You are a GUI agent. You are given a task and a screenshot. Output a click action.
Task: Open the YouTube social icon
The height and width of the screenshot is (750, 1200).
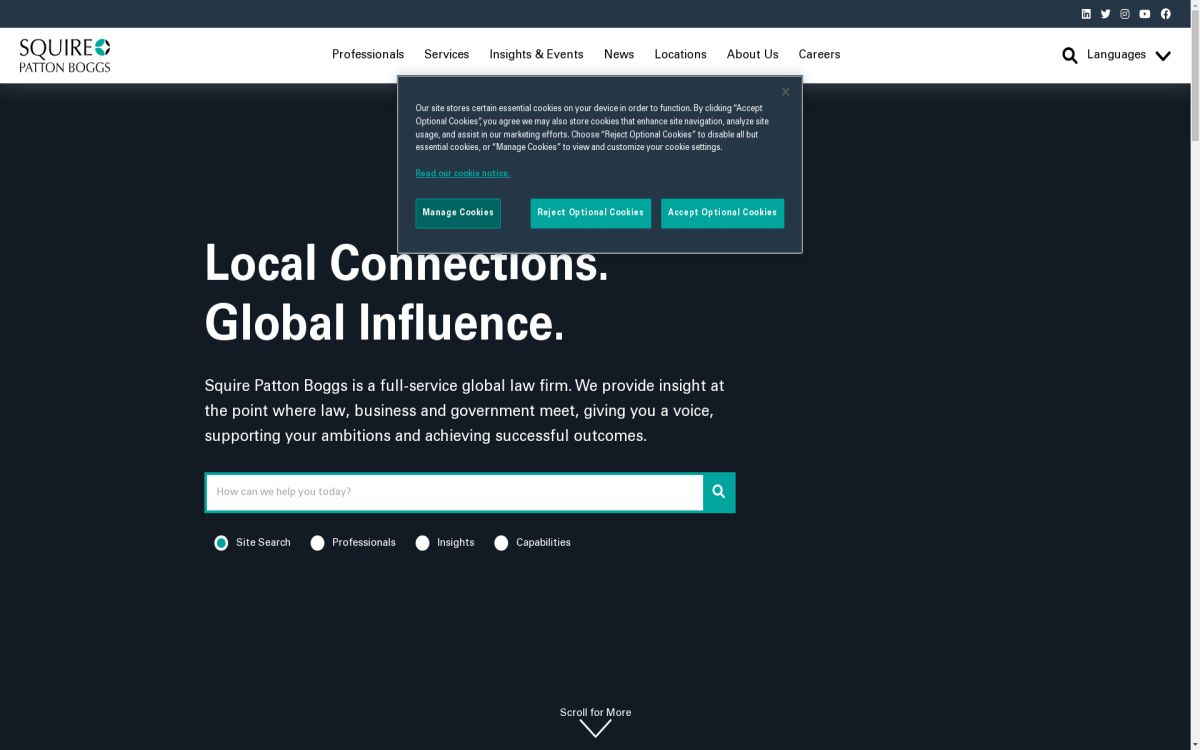[x=1145, y=14]
